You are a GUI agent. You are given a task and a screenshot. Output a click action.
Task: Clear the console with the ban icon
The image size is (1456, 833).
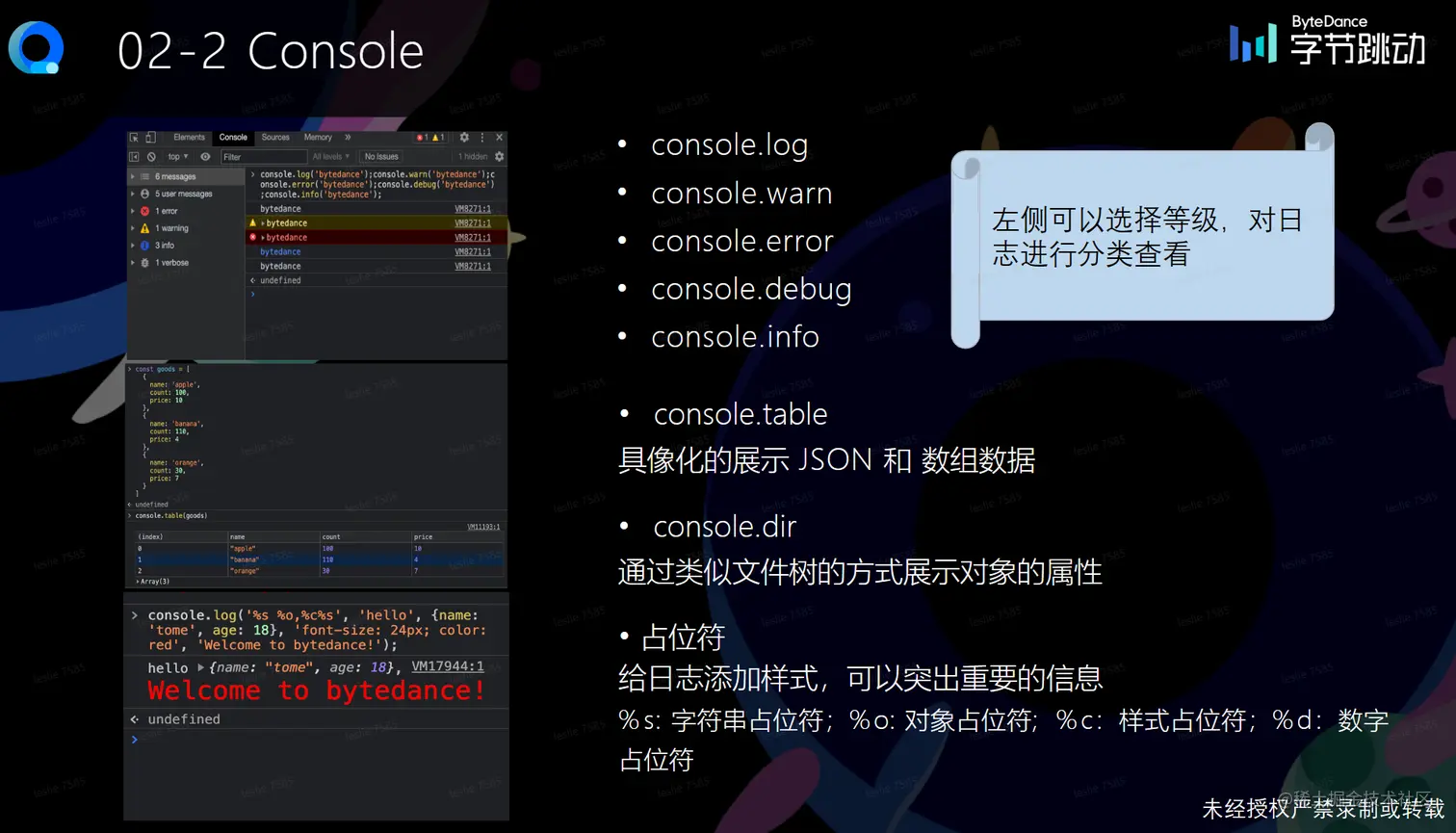click(151, 156)
